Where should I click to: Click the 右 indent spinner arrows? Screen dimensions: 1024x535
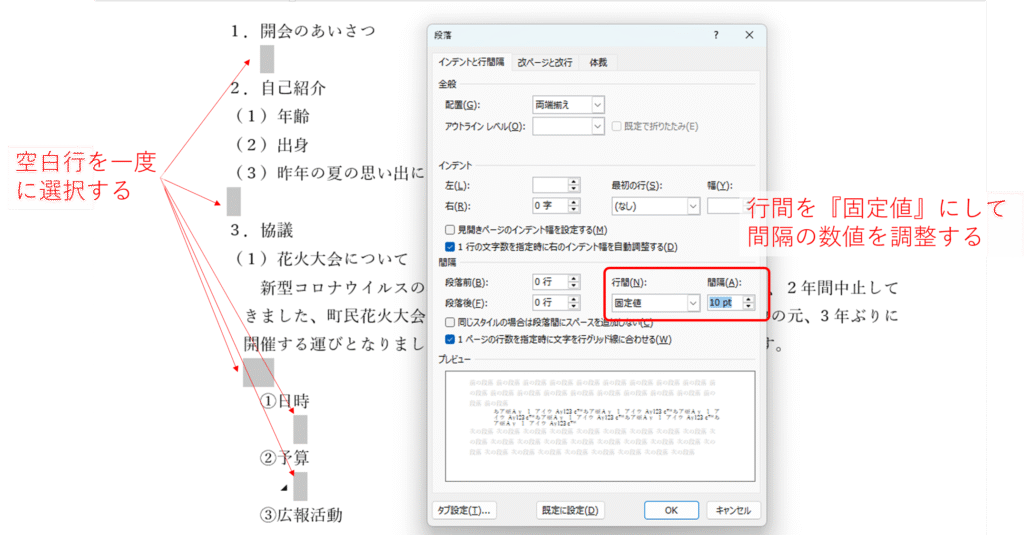click(574, 206)
